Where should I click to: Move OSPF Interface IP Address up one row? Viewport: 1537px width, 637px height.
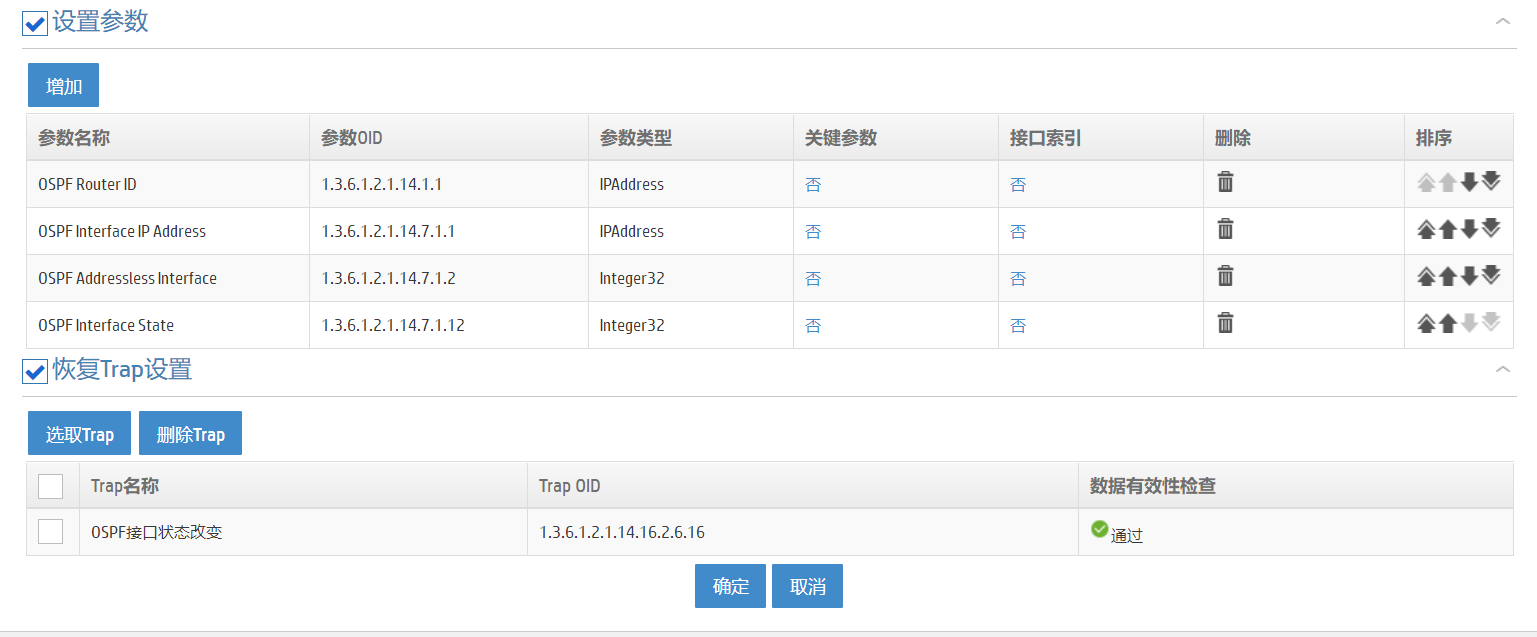(1447, 229)
